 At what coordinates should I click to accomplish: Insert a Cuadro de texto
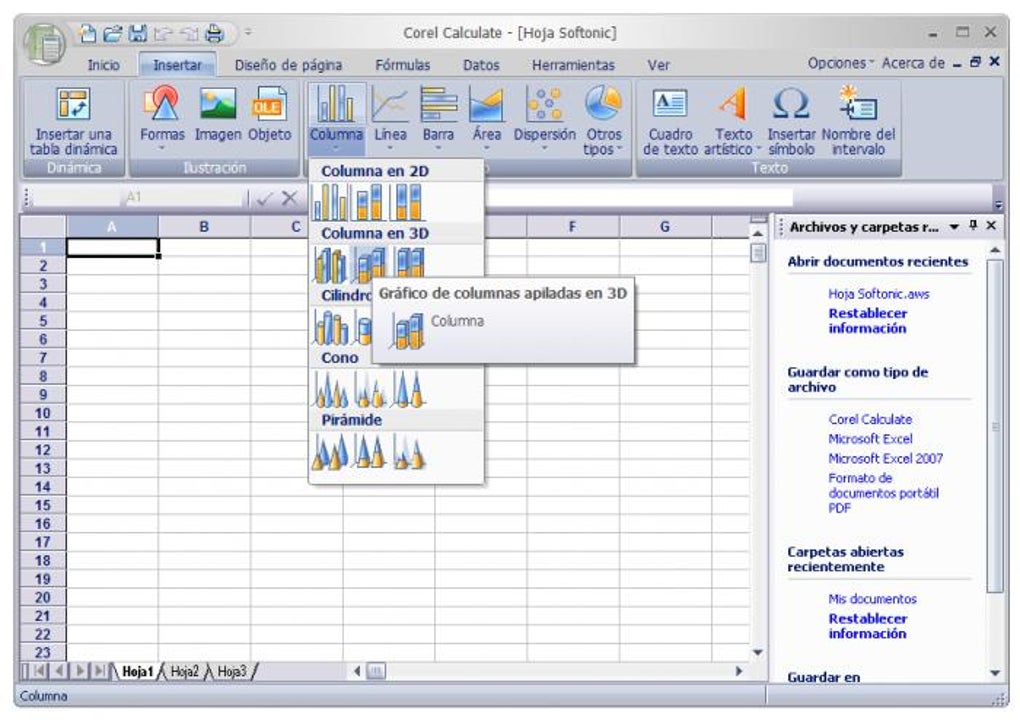click(x=670, y=122)
